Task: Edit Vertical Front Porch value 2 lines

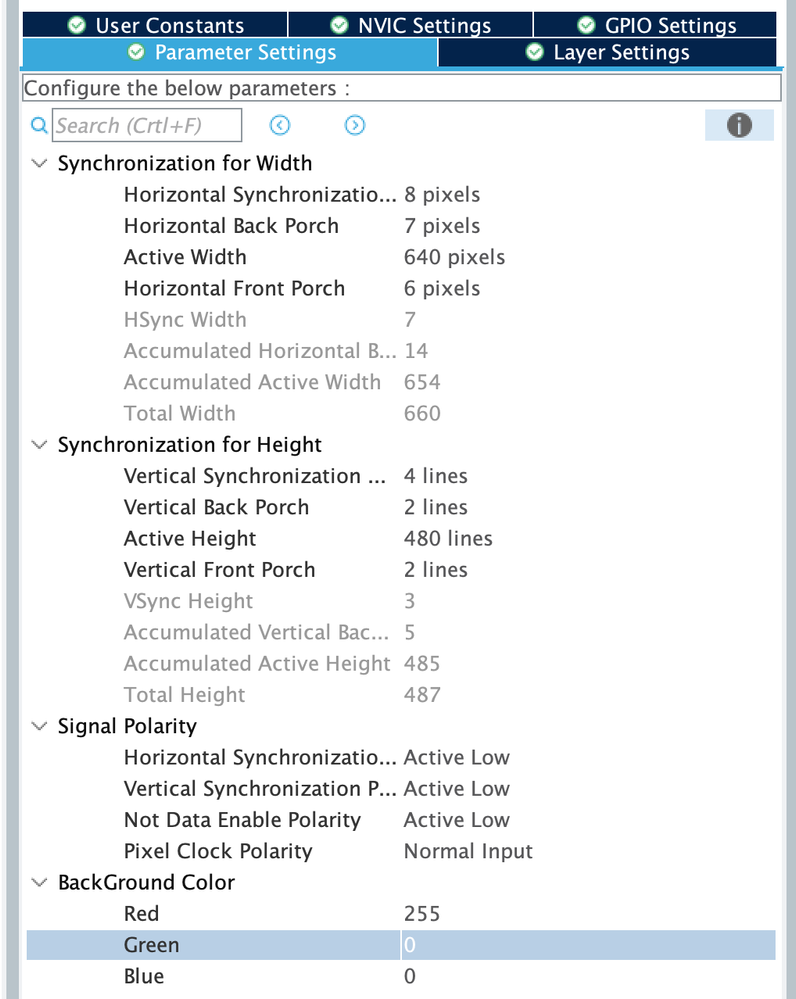Action: pos(436,570)
